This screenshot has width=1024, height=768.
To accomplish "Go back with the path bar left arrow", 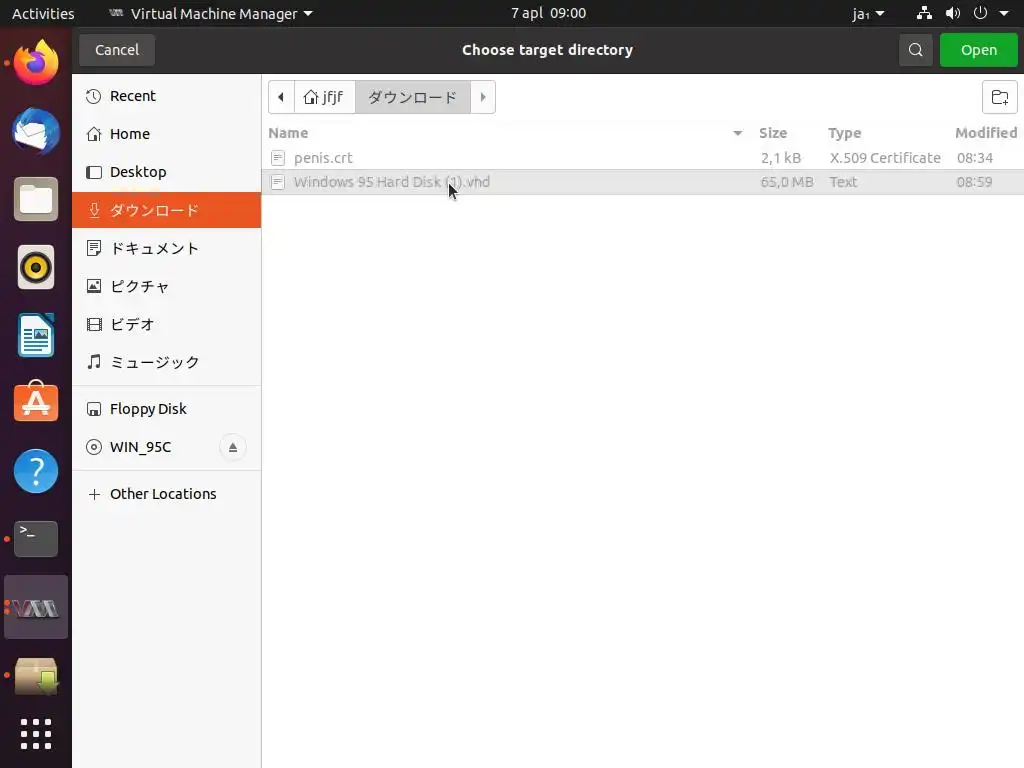I will click(281, 97).
